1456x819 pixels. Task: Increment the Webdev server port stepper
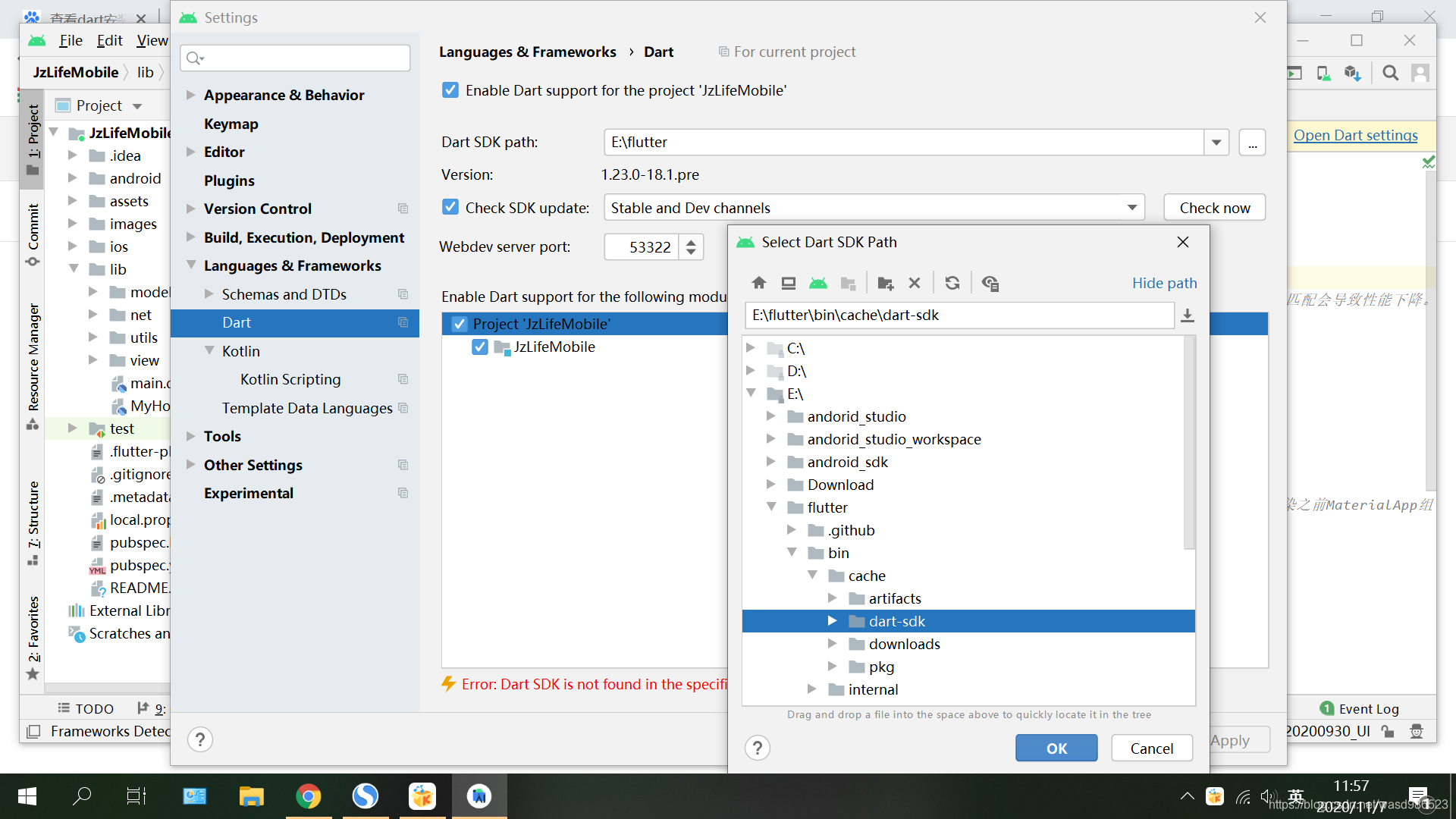coord(691,241)
